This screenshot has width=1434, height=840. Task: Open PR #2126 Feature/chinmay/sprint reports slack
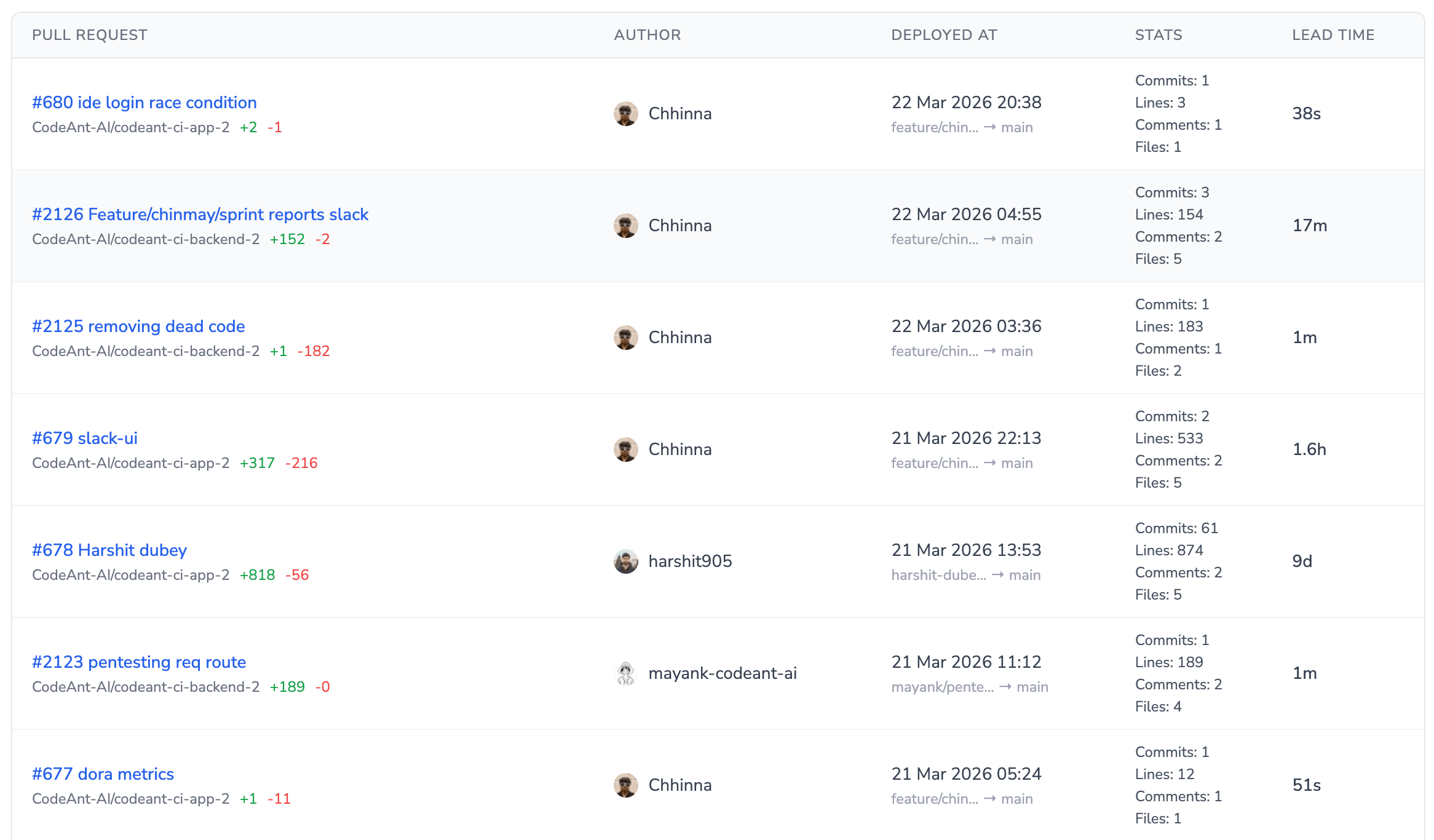200,214
